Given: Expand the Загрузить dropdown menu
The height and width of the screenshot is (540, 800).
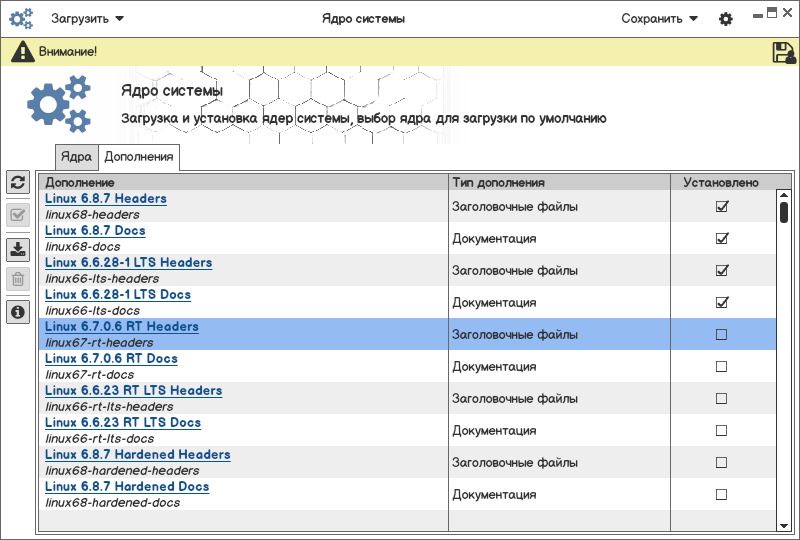Looking at the screenshot, I should [88, 19].
